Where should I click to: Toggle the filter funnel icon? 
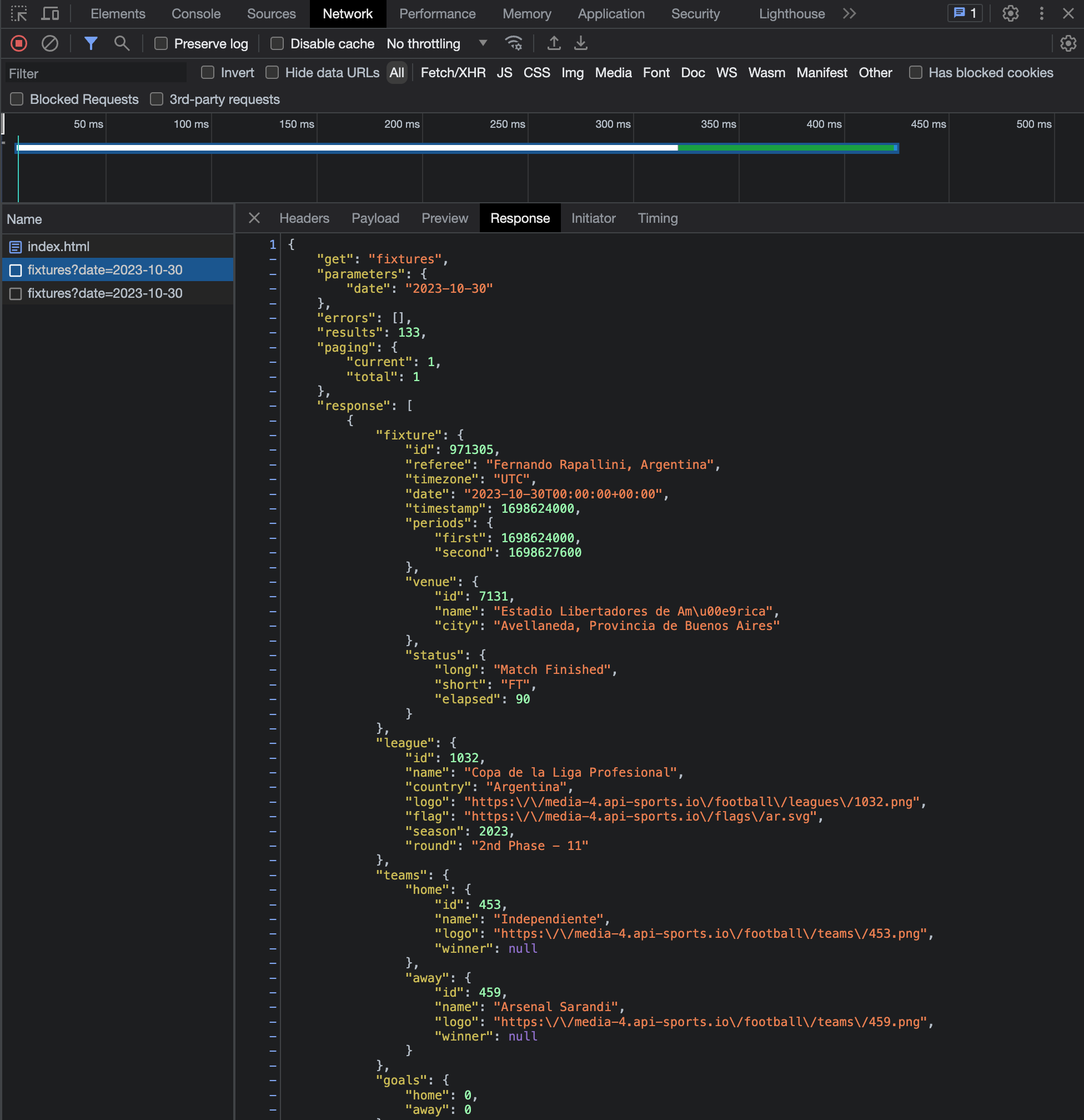pos(91,43)
